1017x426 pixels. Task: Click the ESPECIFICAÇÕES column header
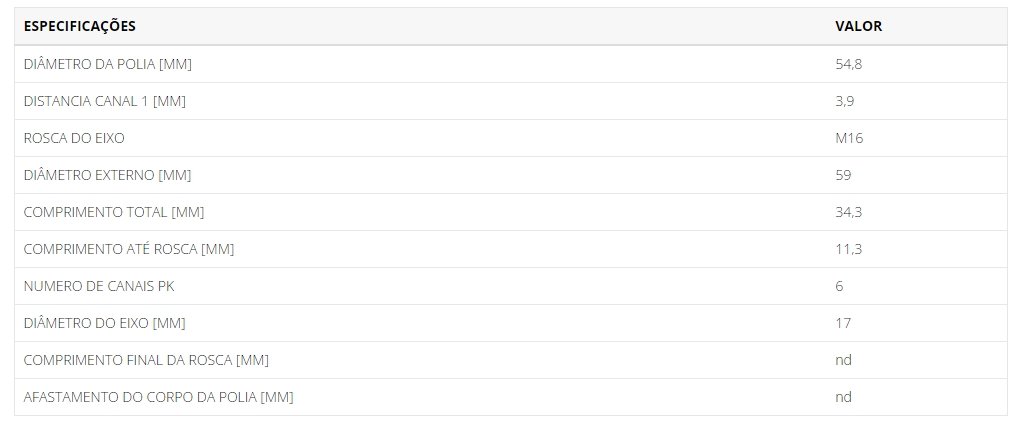(x=80, y=27)
